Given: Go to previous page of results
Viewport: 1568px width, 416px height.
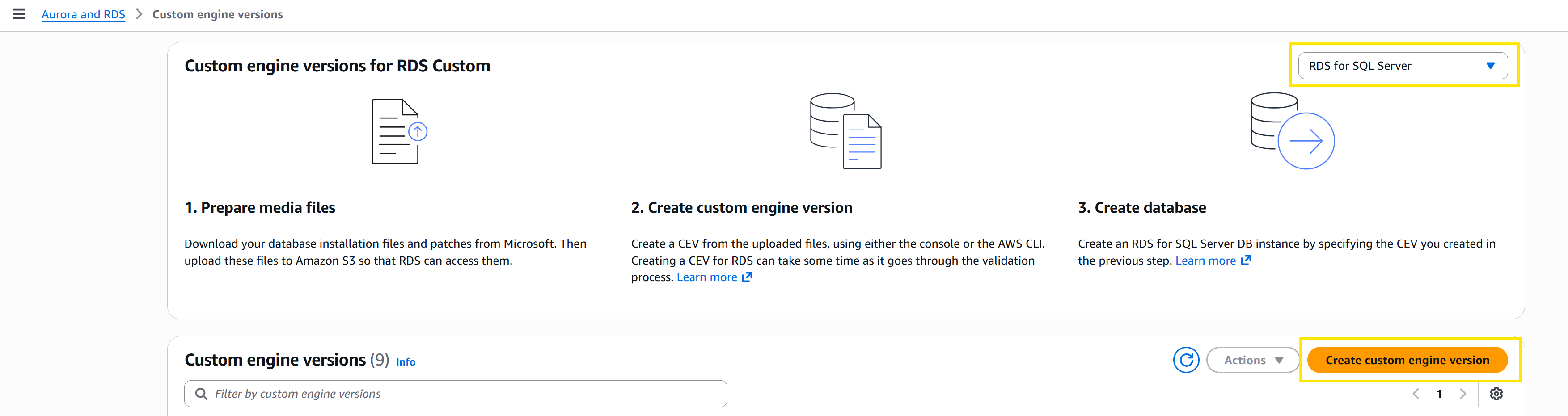Looking at the screenshot, I should click(x=1416, y=394).
